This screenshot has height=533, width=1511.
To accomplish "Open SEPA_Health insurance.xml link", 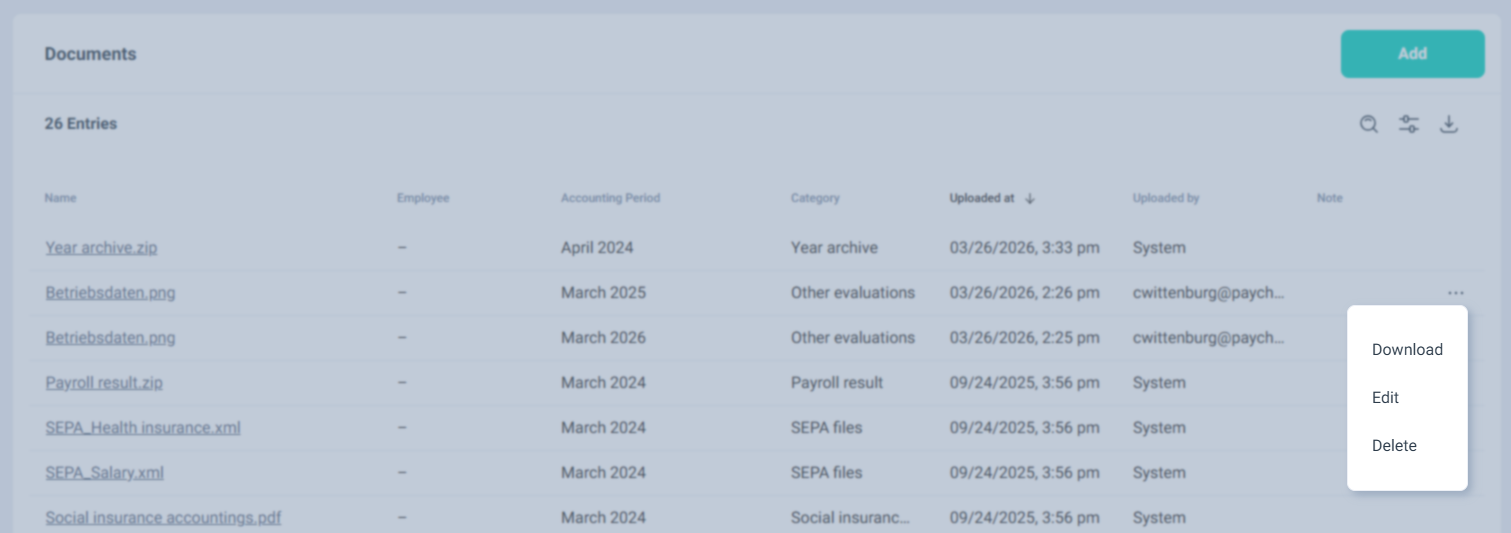I will (x=143, y=428).
